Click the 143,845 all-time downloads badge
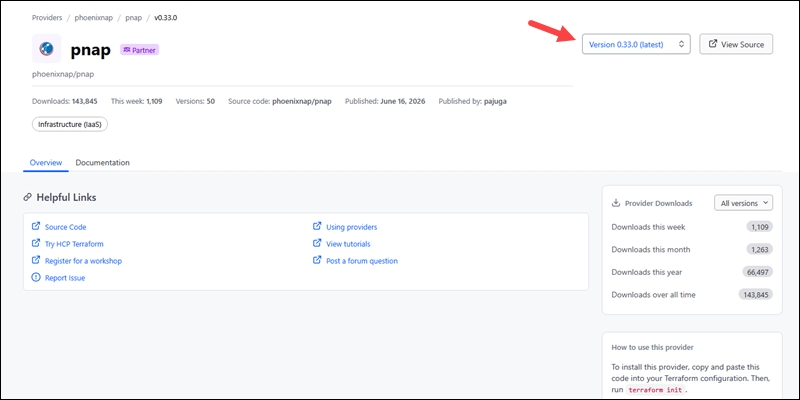This screenshot has height=400, width=800. [x=756, y=294]
